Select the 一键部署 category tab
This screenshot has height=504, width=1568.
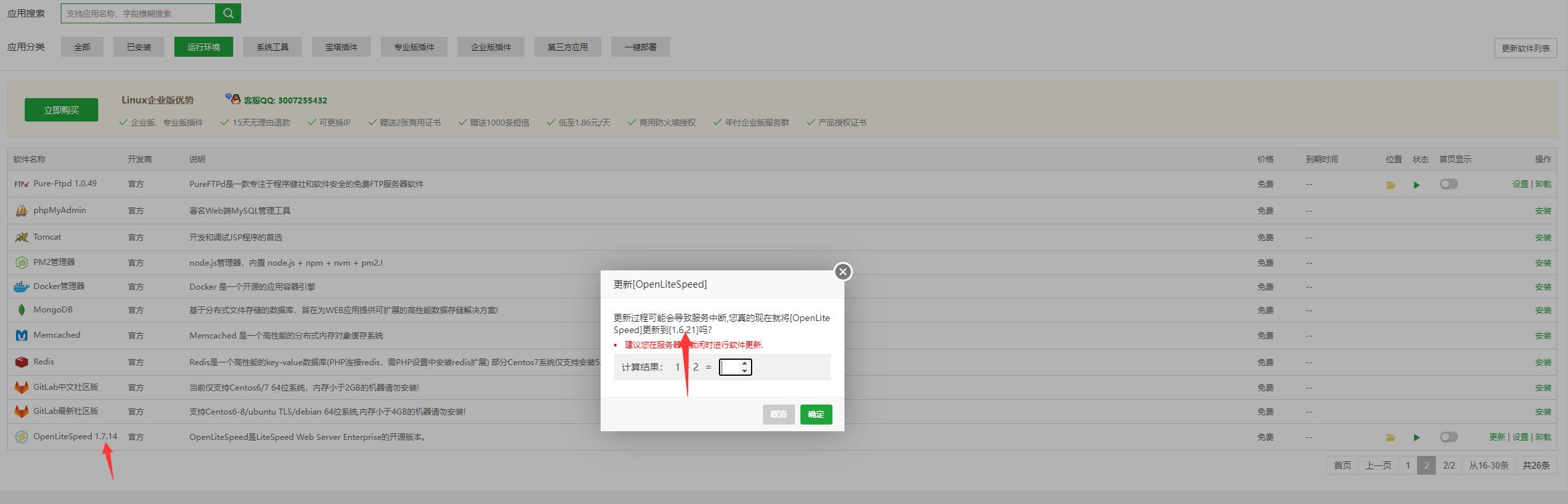(641, 47)
